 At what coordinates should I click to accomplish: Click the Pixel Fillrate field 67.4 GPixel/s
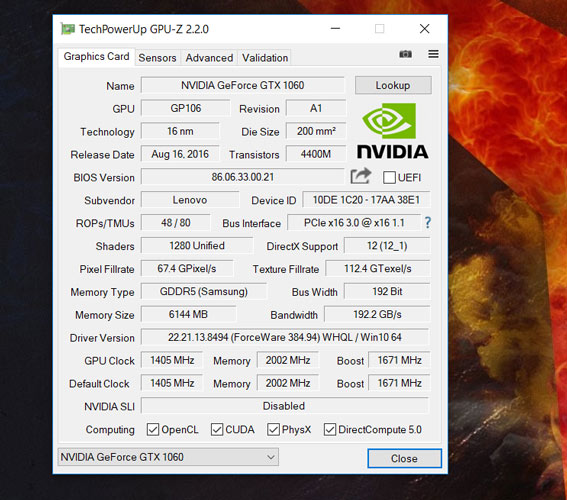pos(187,269)
